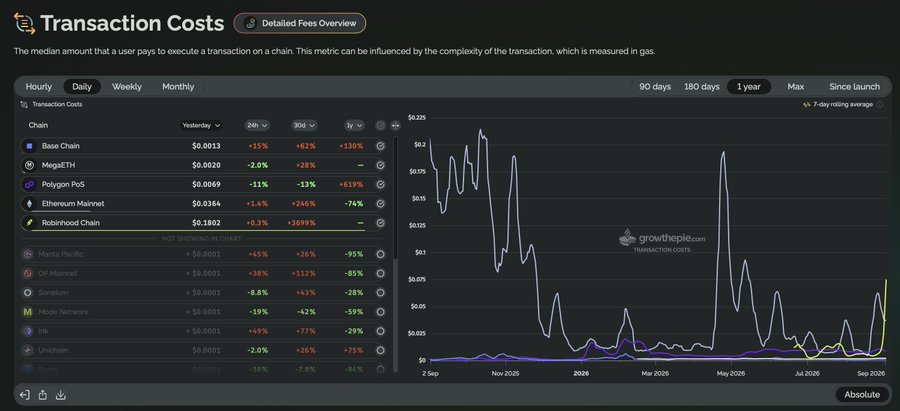Select the Daily tab
Image resolution: width=900 pixels, height=411 pixels.
[x=82, y=87]
